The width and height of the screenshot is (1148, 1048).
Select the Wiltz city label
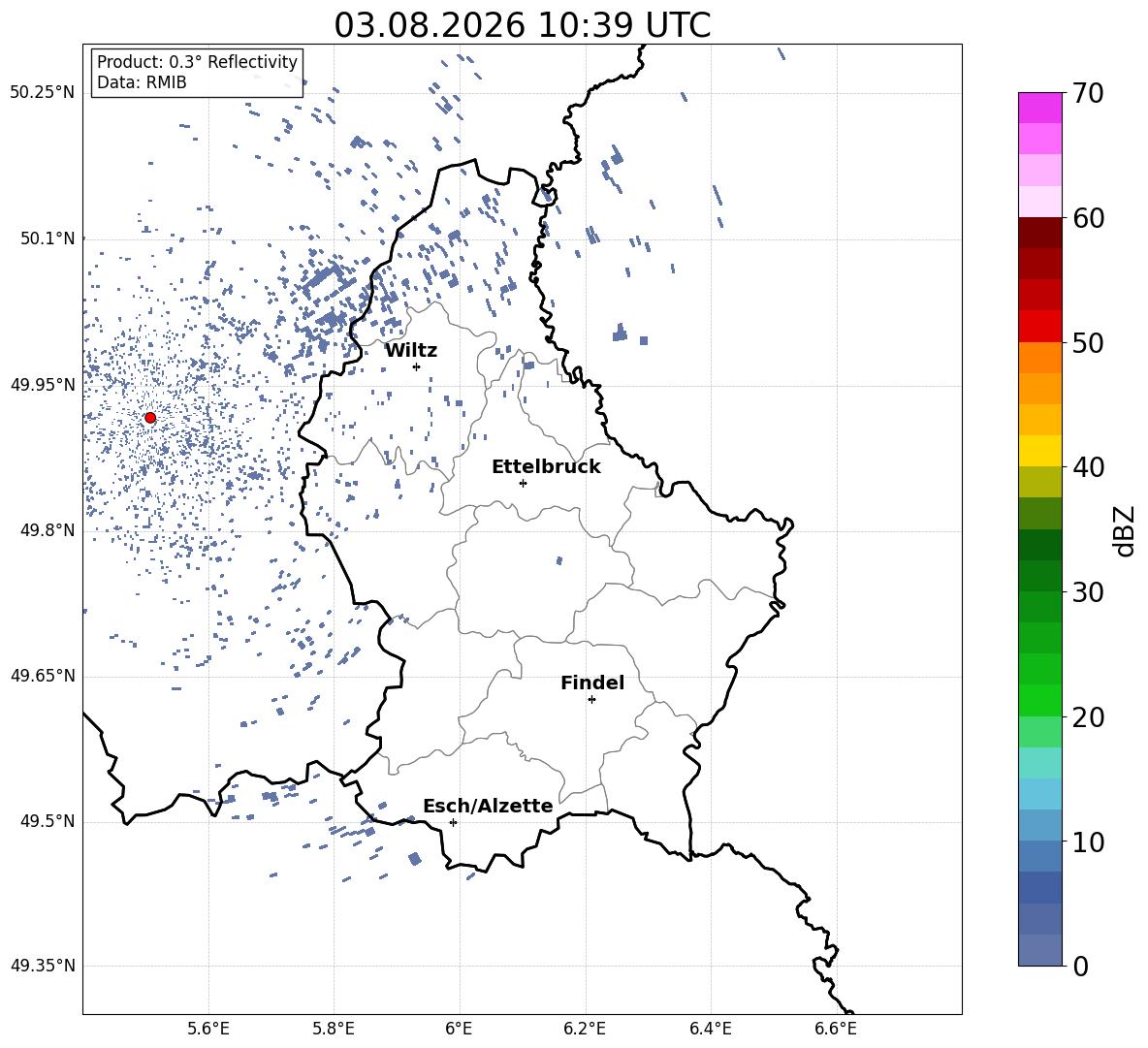click(x=411, y=351)
